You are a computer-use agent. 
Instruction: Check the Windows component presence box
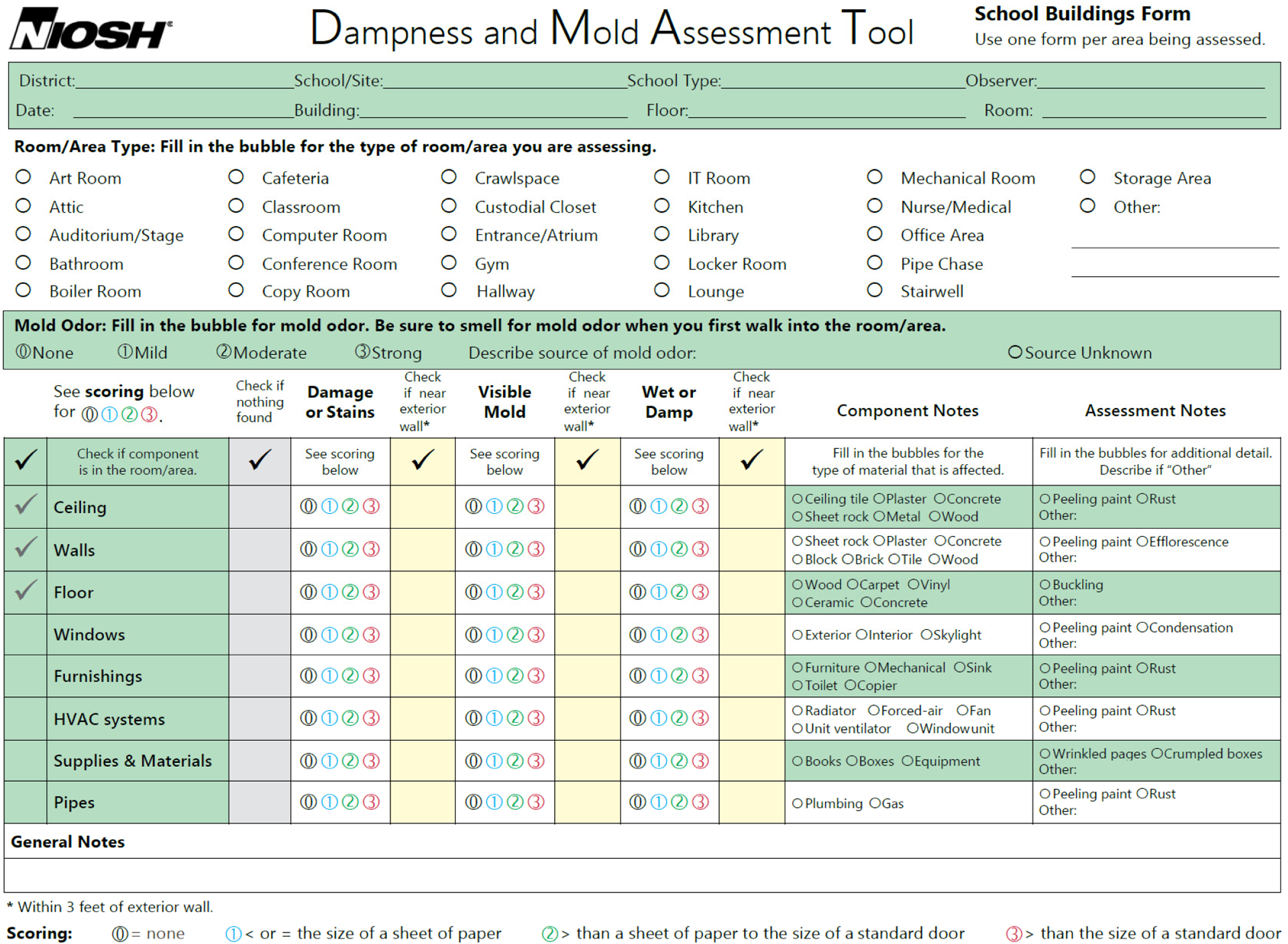(25, 634)
